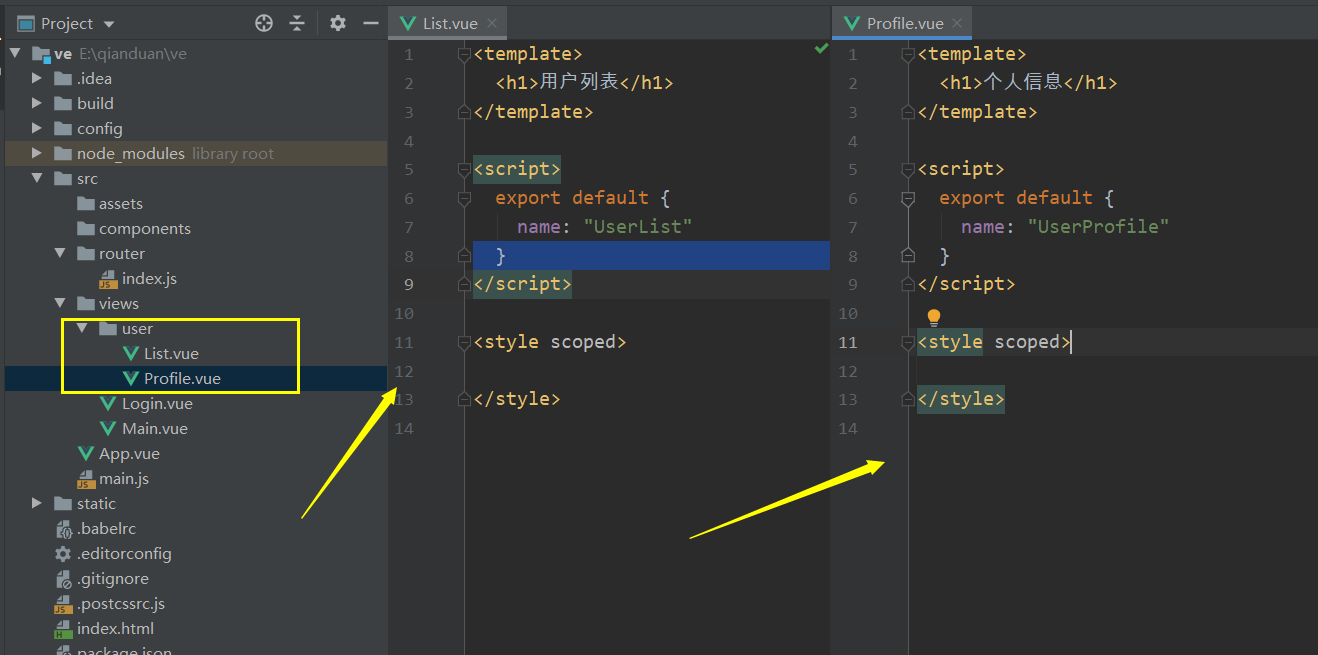Screen dimensions: 1318x655
Task: Click the 用户列表 heading text in List.vue
Action: 579,83
